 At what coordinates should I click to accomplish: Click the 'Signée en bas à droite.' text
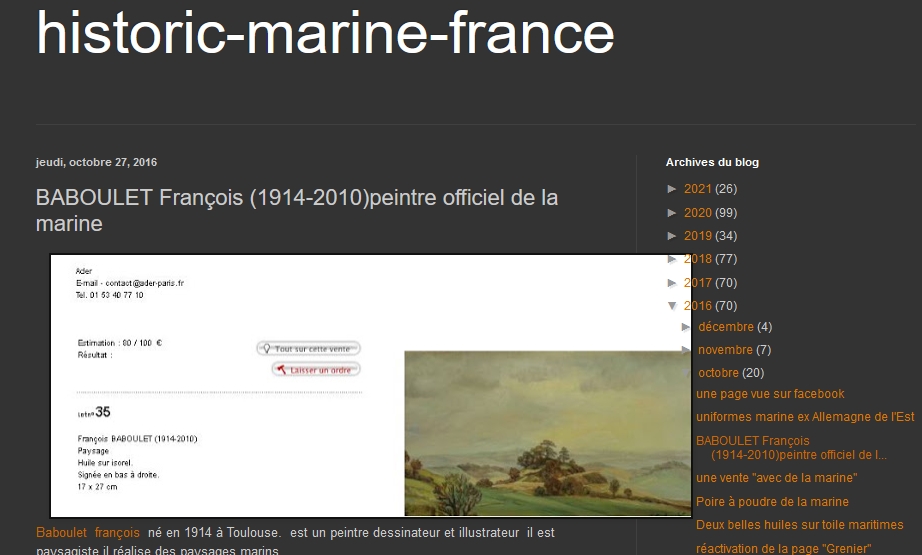pos(118,474)
